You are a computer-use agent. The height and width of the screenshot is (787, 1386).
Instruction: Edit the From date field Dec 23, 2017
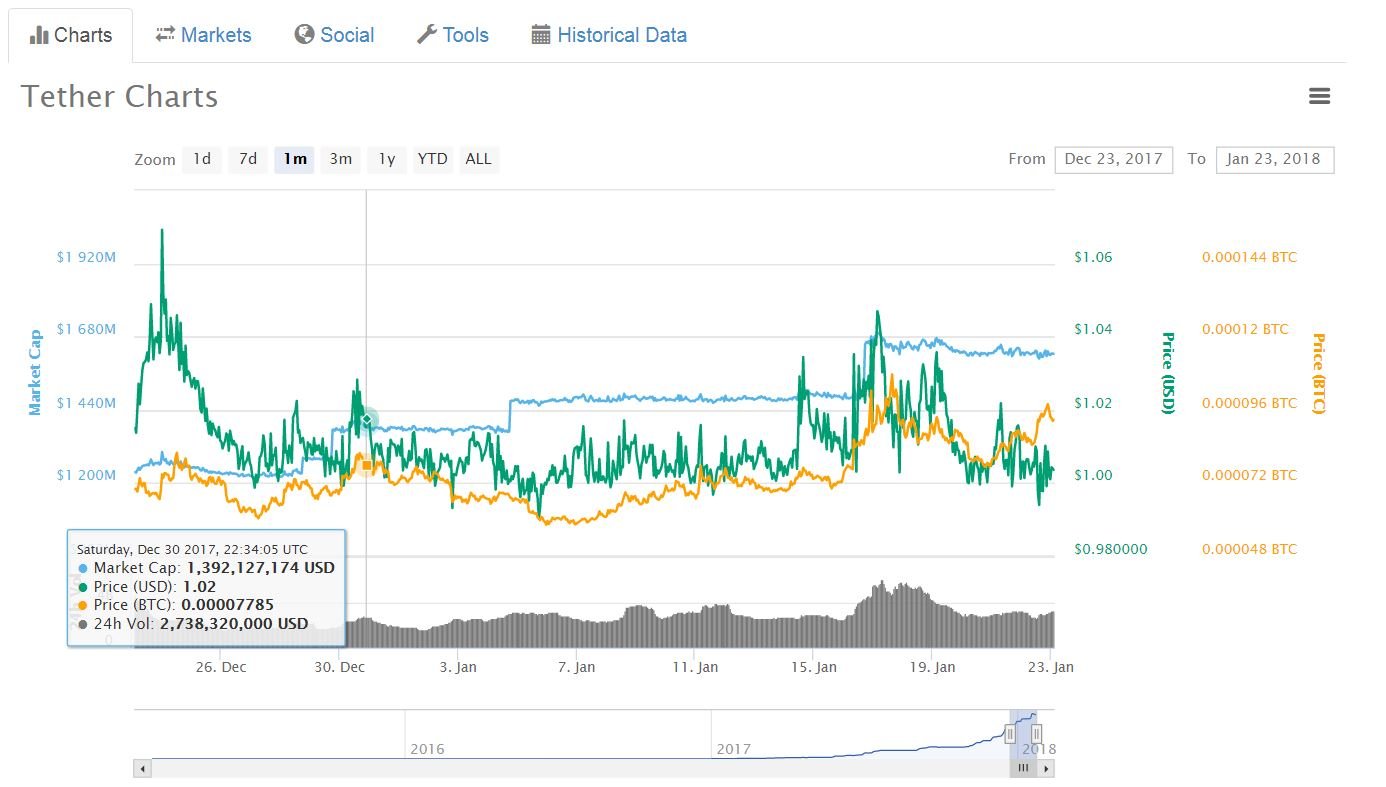(x=1113, y=159)
